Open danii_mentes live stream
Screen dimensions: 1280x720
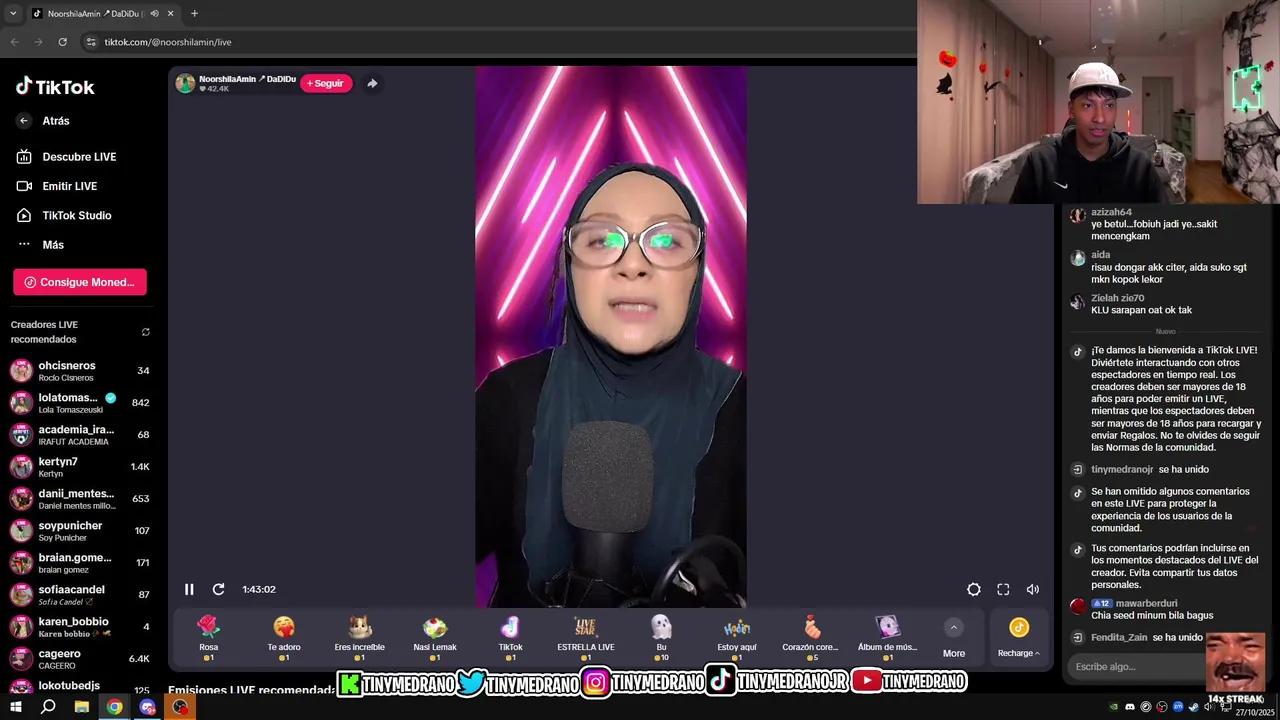[80, 499]
